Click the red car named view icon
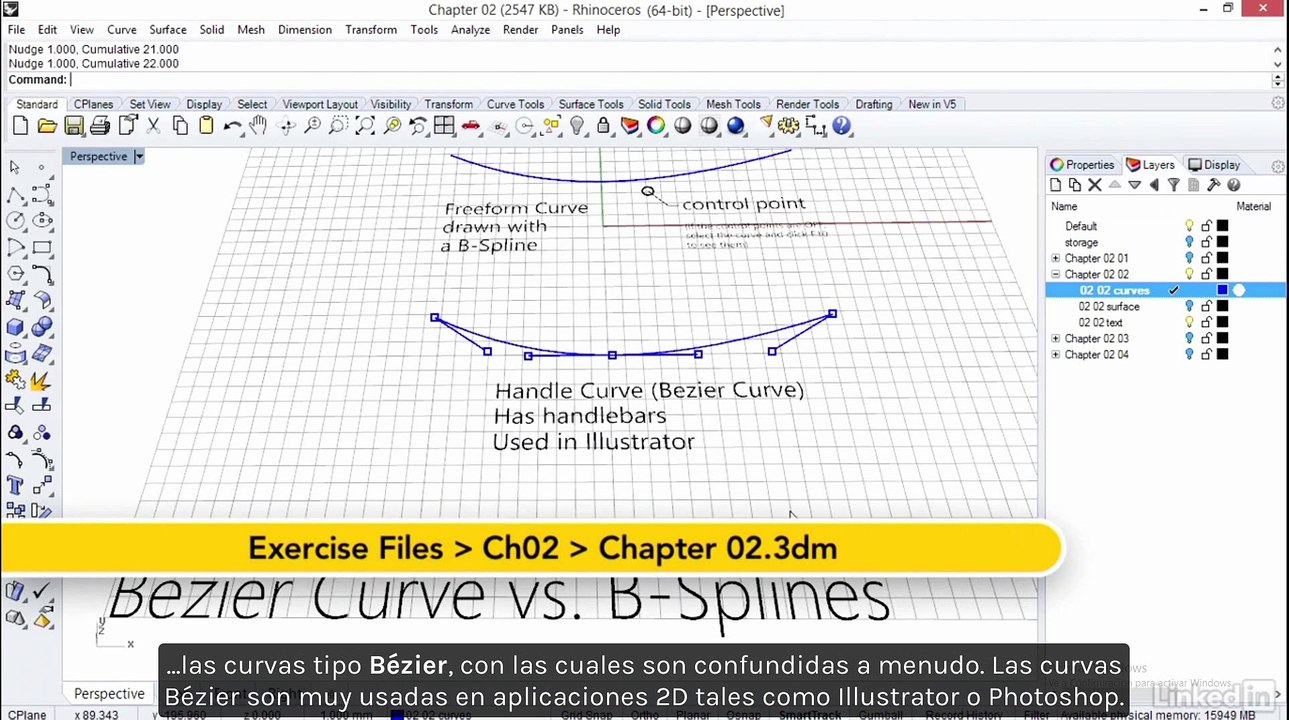The height and width of the screenshot is (720, 1289). tap(471, 126)
